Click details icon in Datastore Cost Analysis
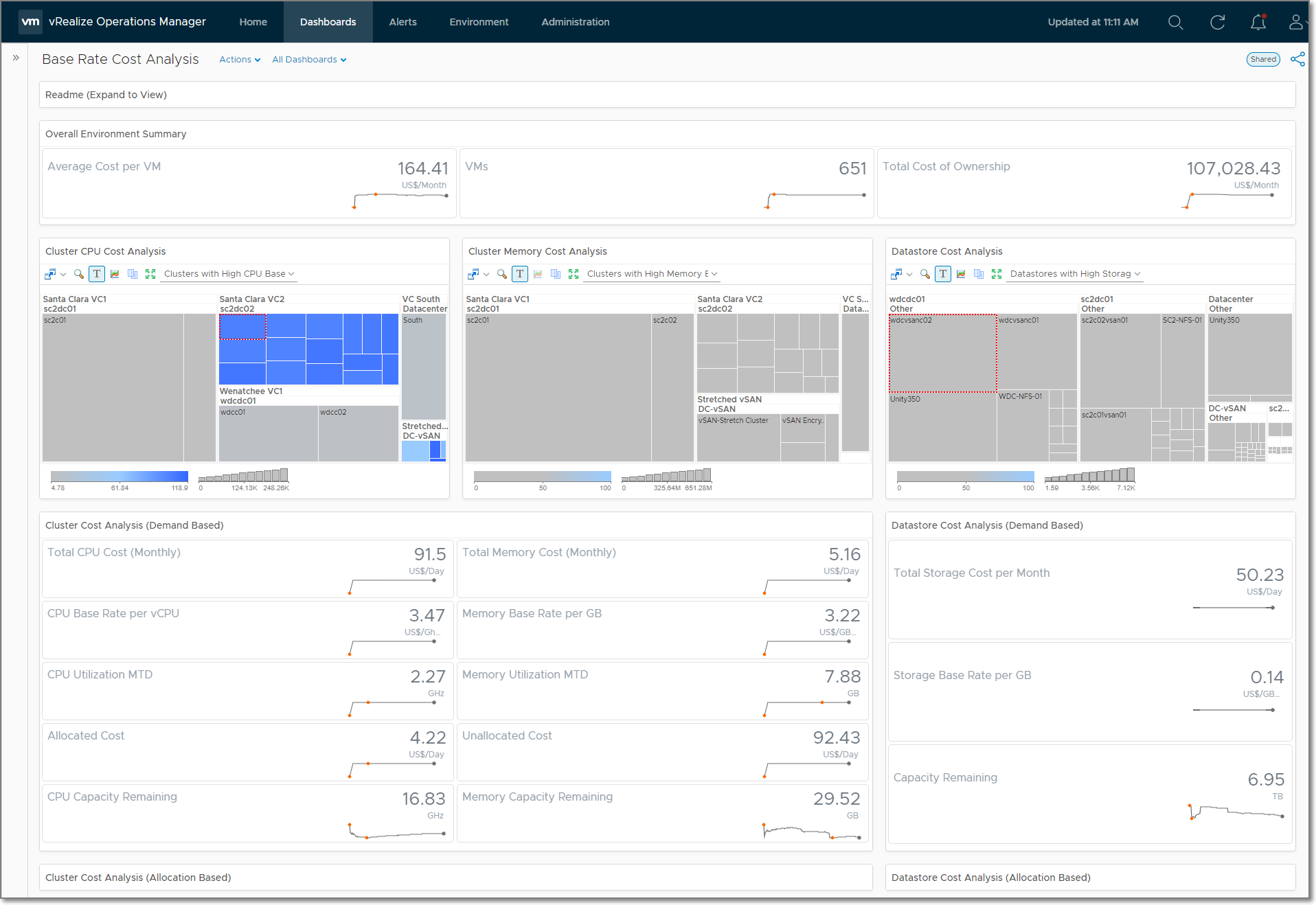This screenshot has width=1316, height=905. pos(979,274)
